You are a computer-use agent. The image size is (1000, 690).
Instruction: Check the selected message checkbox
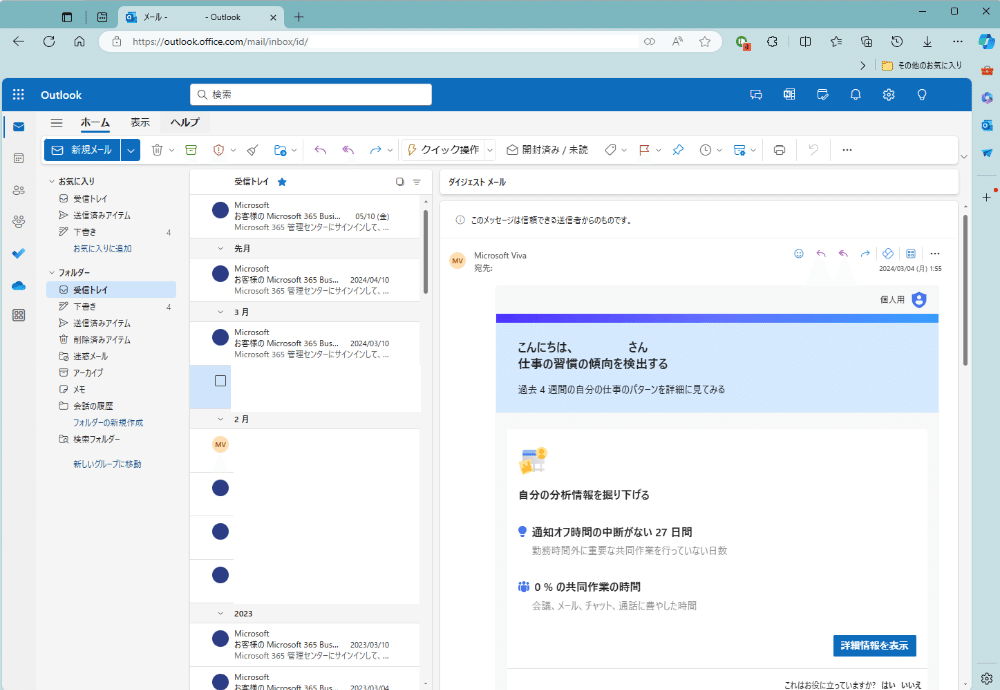tap(221, 381)
